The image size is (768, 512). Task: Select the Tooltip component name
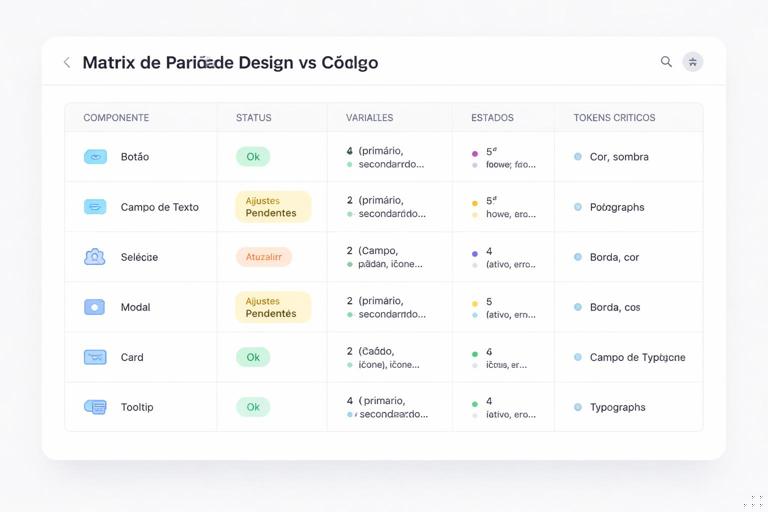[x=137, y=407]
